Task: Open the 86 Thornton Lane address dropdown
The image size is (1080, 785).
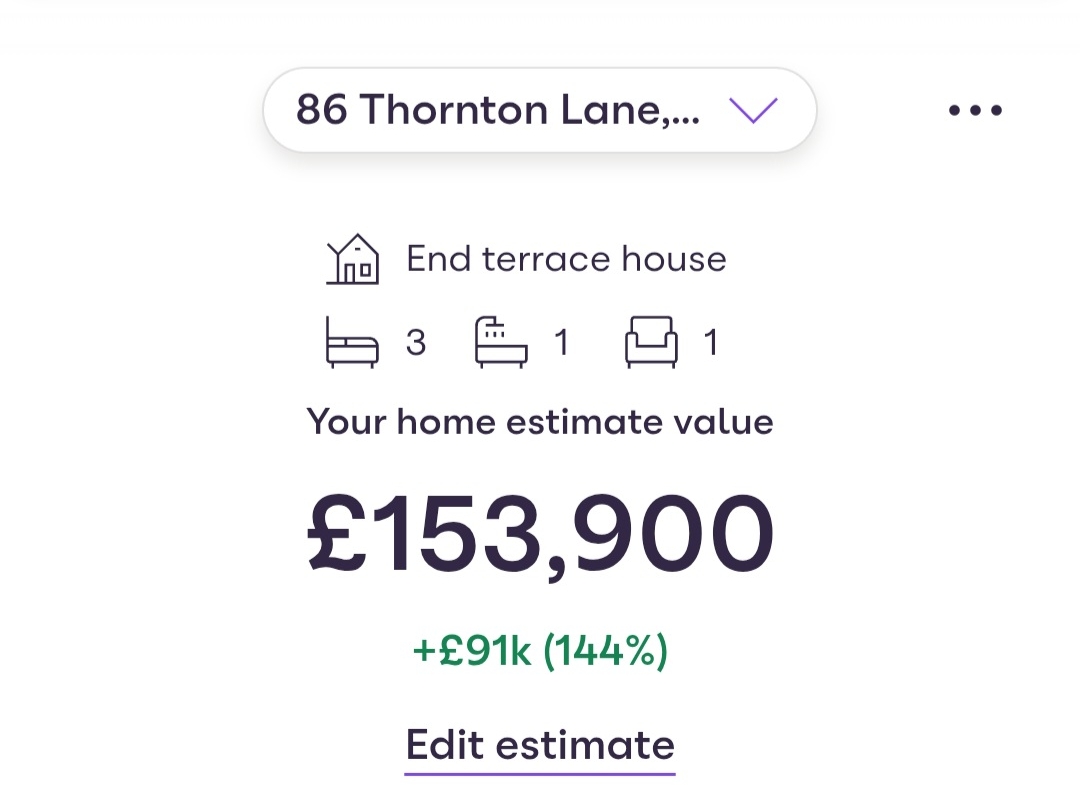Action: tap(539, 110)
